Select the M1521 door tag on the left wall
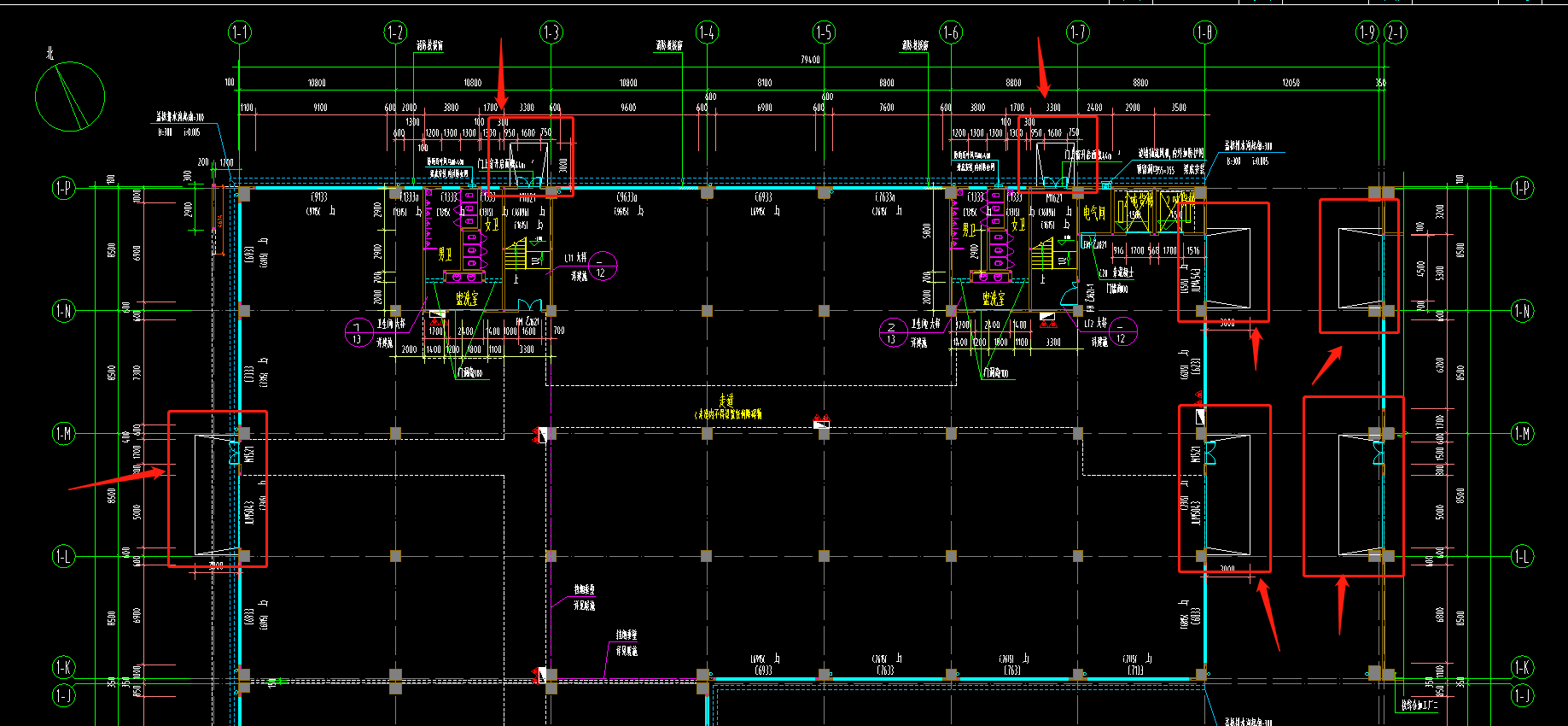1568x726 pixels. tap(249, 455)
